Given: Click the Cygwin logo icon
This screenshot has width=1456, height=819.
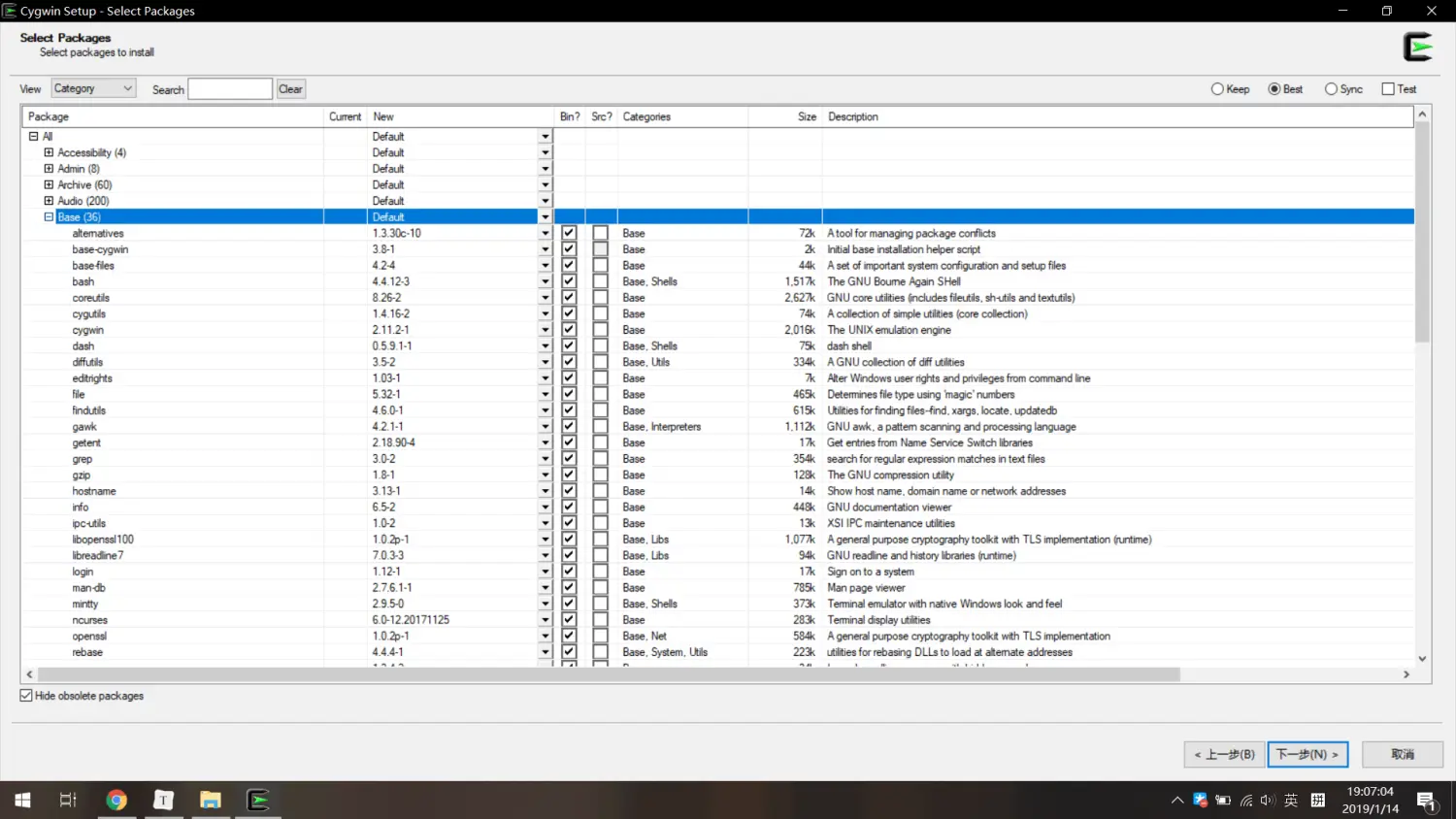Looking at the screenshot, I should [1418, 47].
